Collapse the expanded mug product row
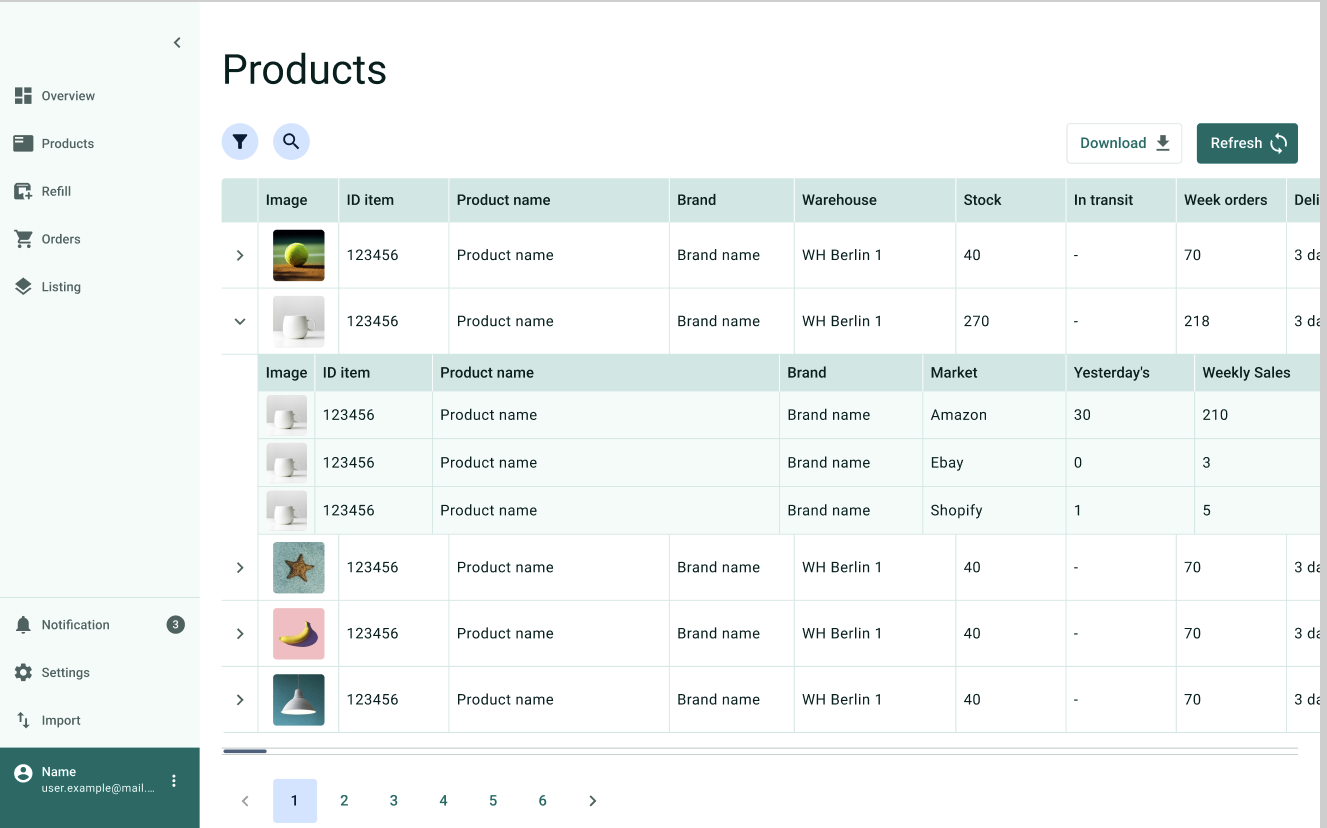Image resolution: width=1327 pixels, height=828 pixels. (x=240, y=321)
